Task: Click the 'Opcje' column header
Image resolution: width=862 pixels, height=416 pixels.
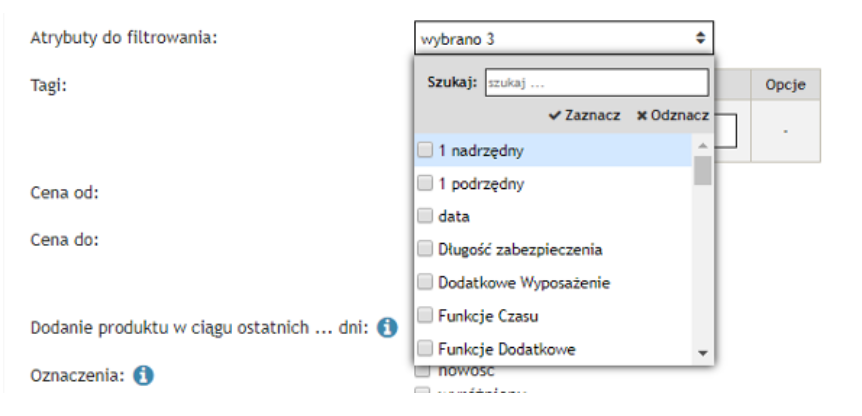Action: click(x=785, y=84)
